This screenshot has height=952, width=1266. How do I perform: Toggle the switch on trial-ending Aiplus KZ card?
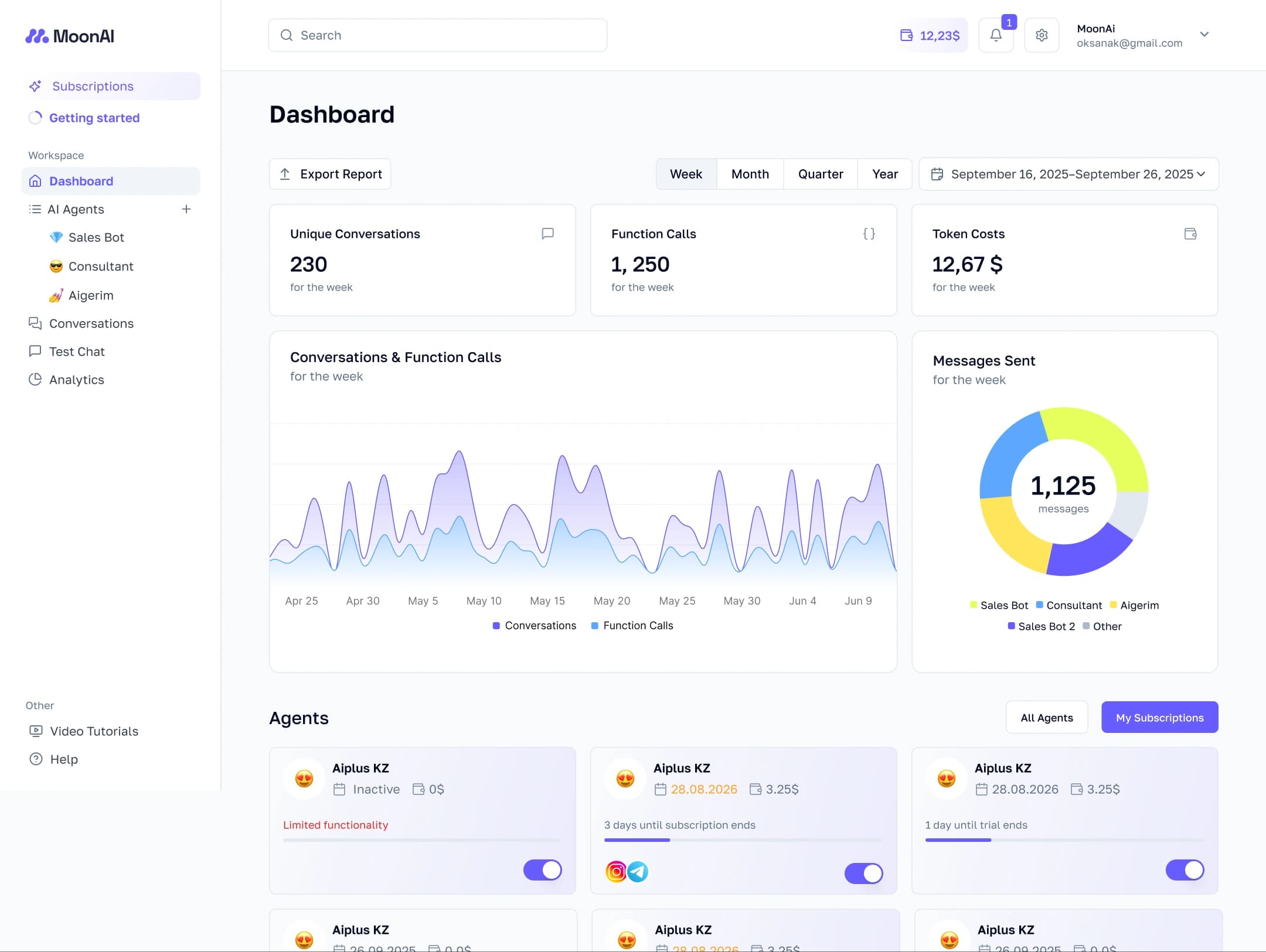point(1185,870)
